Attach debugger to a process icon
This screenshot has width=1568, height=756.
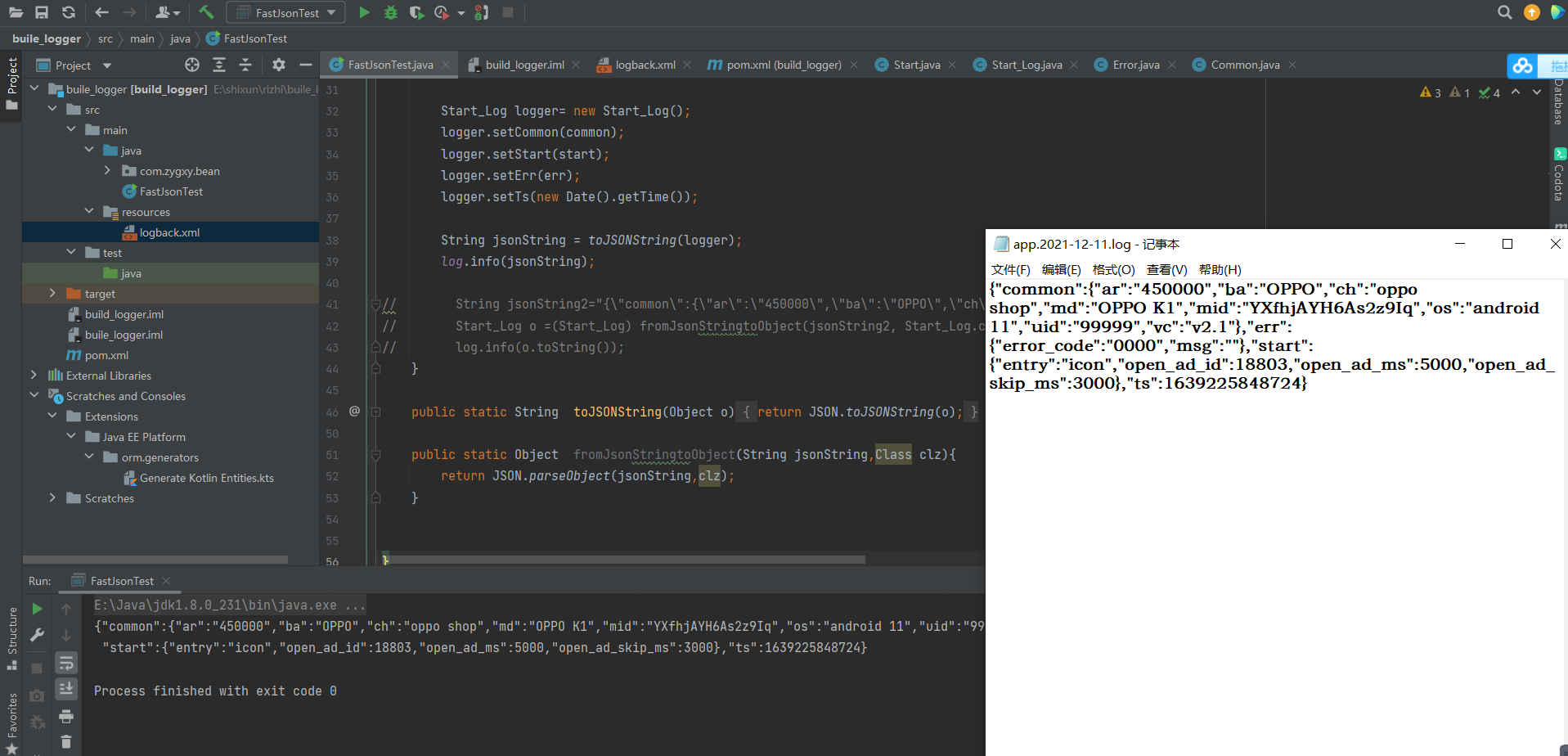point(482,12)
